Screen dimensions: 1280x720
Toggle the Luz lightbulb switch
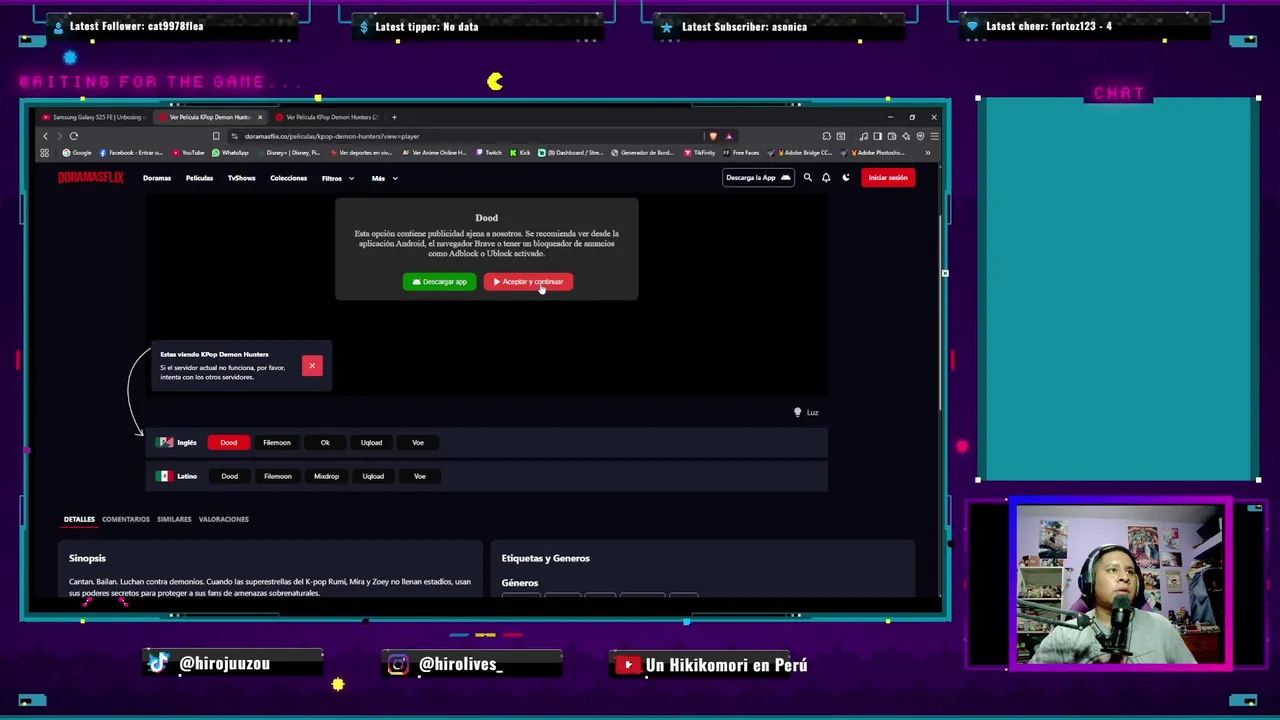tap(806, 412)
